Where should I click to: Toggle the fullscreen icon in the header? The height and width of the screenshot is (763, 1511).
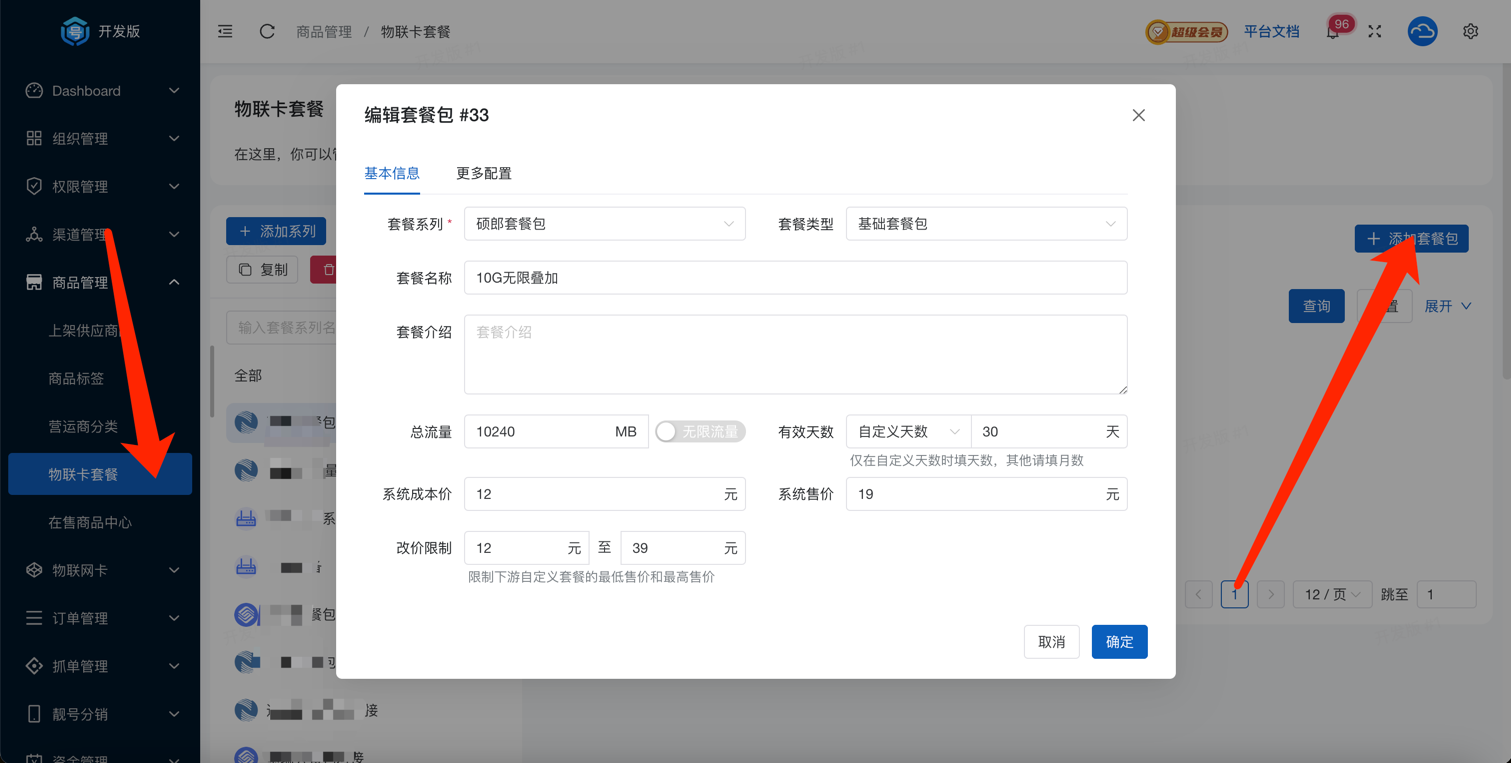pyautogui.click(x=1375, y=32)
